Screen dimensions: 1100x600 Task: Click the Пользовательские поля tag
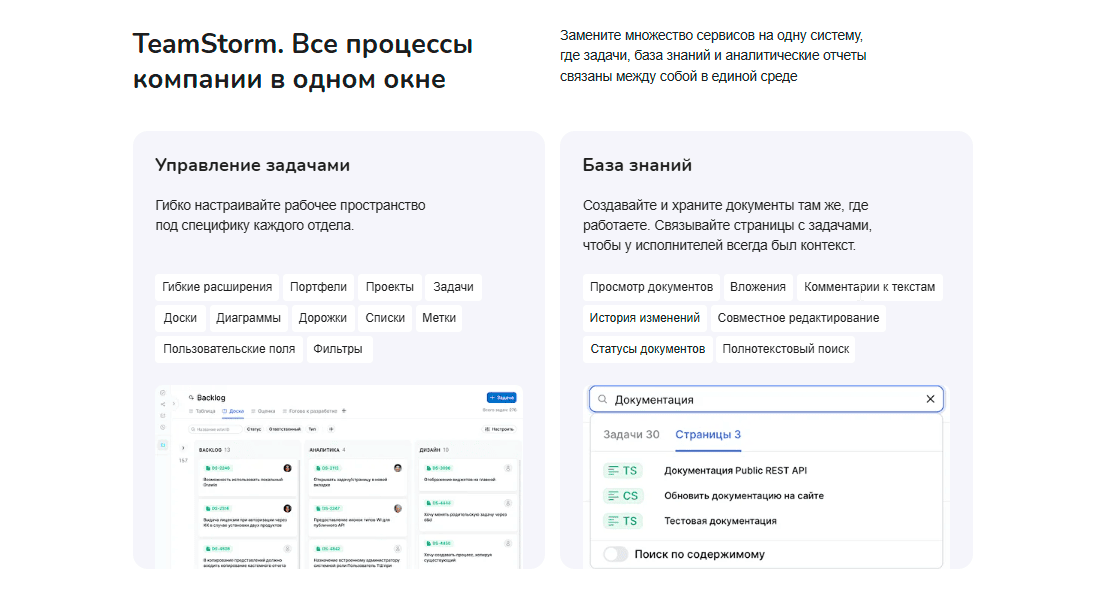tap(229, 349)
